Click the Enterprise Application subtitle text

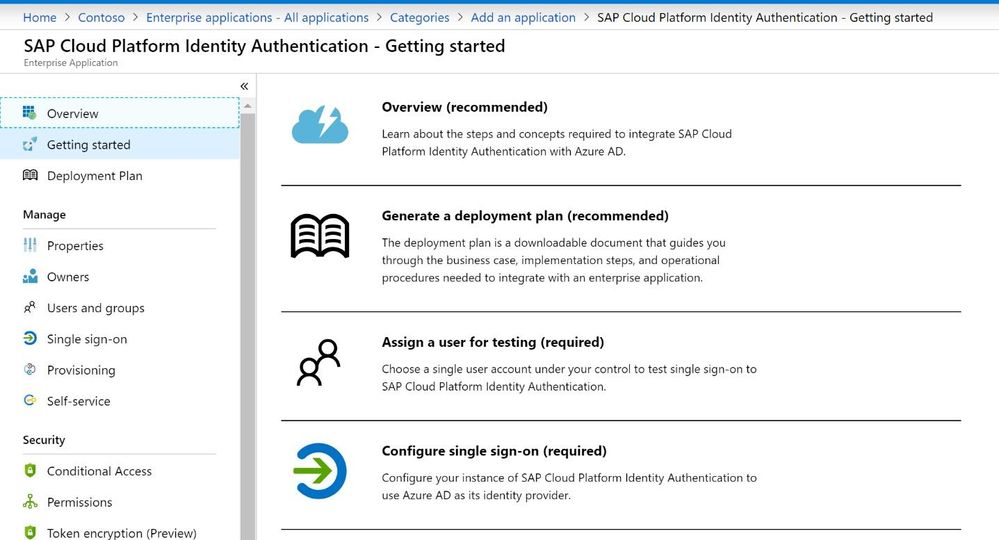pyautogui.click(x=71, y=62)
